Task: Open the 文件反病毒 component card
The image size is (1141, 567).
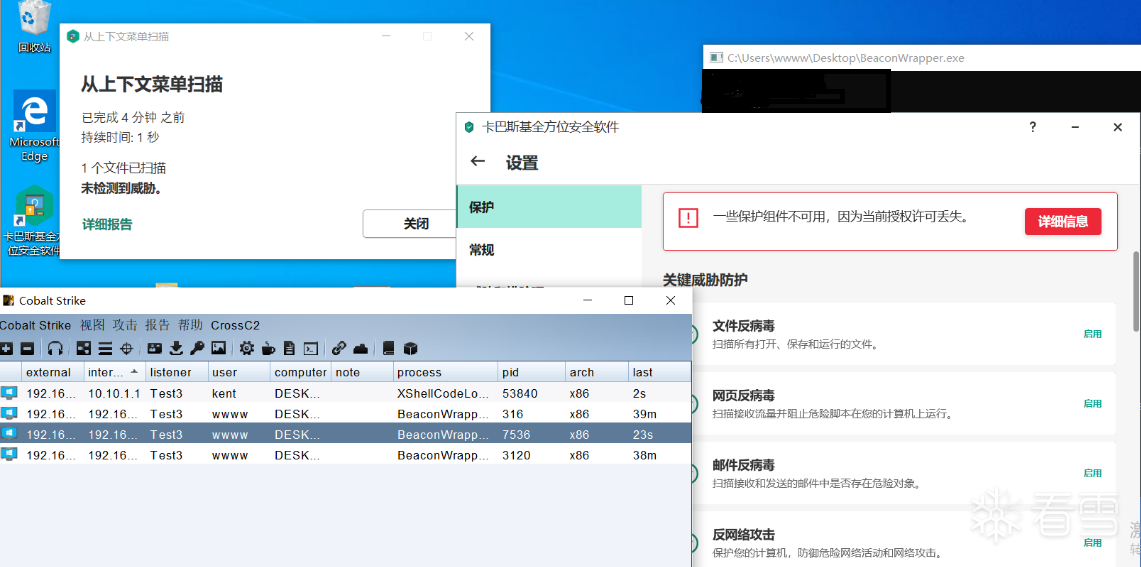Action: (902, 333)
